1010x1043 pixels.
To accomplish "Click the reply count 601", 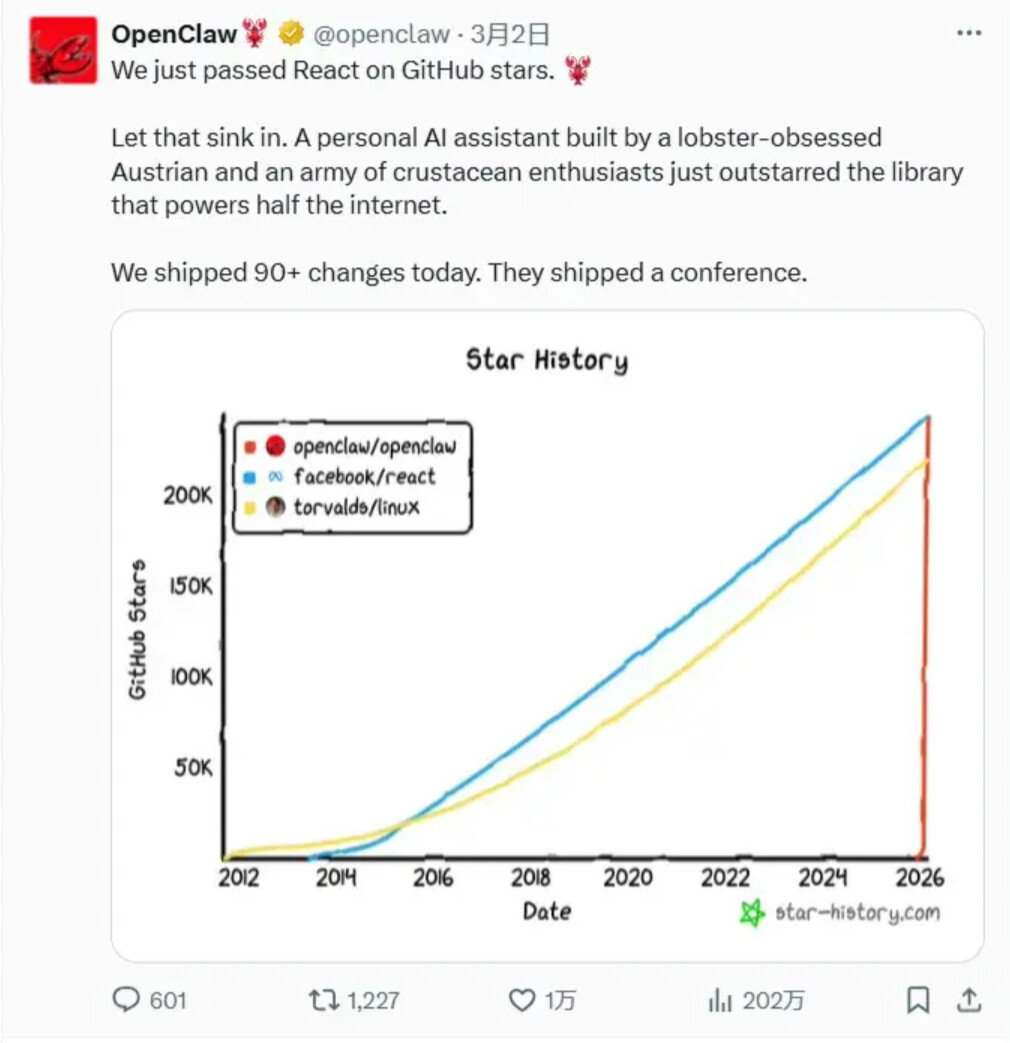I will click(x=168, y=1000).
